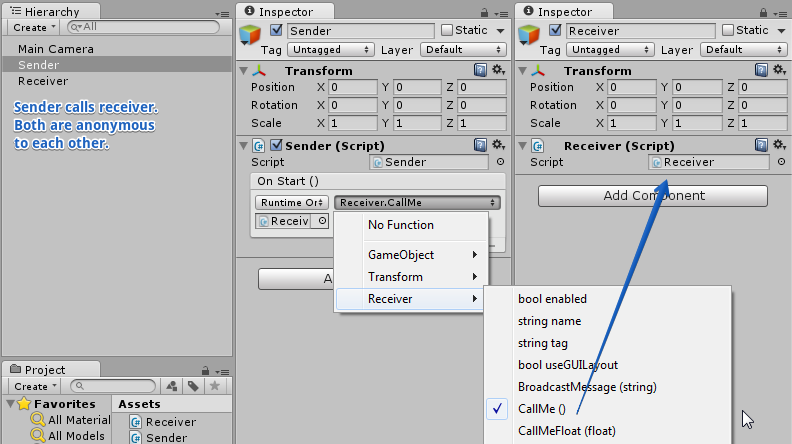The height and width of the screenshot is (444, 792).
Task: Collapse Receiver Transform component foldout
Action: coord(523,71)
